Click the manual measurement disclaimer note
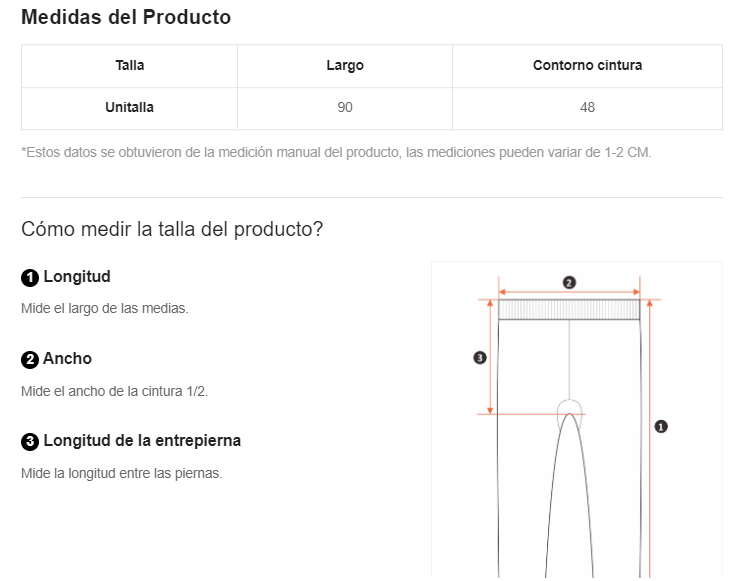The height and width of the screenshot is (581, 731). (336, 153)
